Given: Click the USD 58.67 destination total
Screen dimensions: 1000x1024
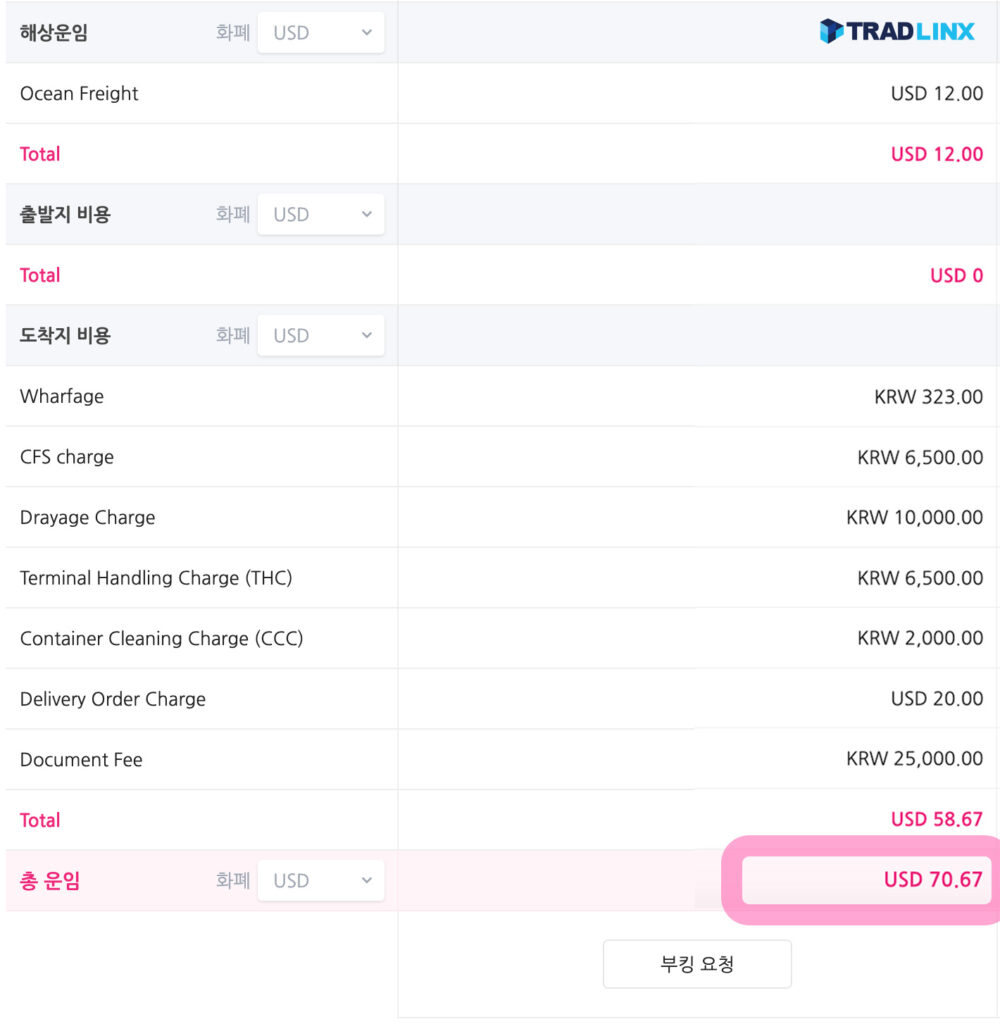Looking at the screenshot, I should pos(936,820).
